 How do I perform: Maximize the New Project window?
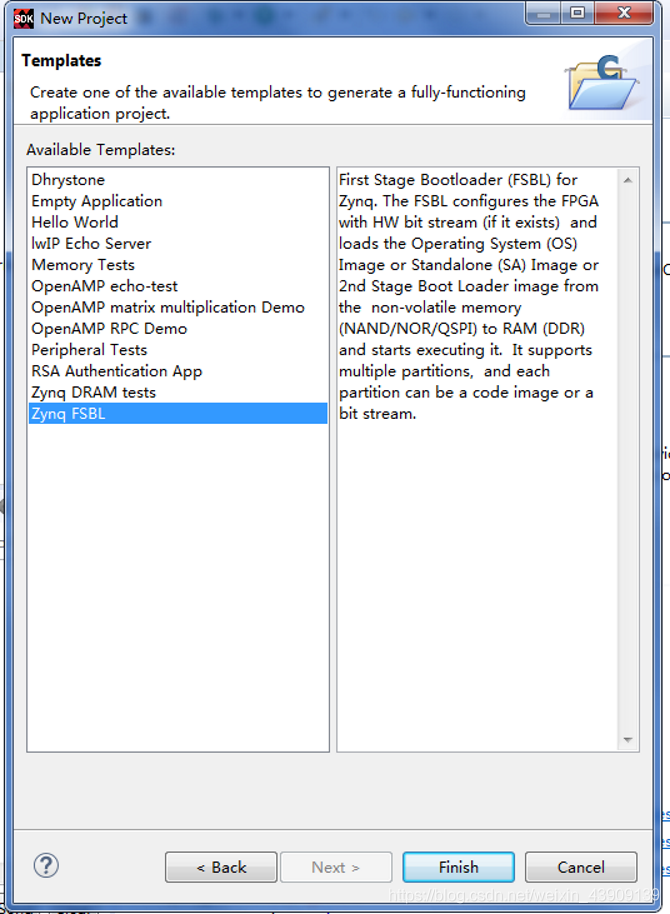[x=577, y=13]
